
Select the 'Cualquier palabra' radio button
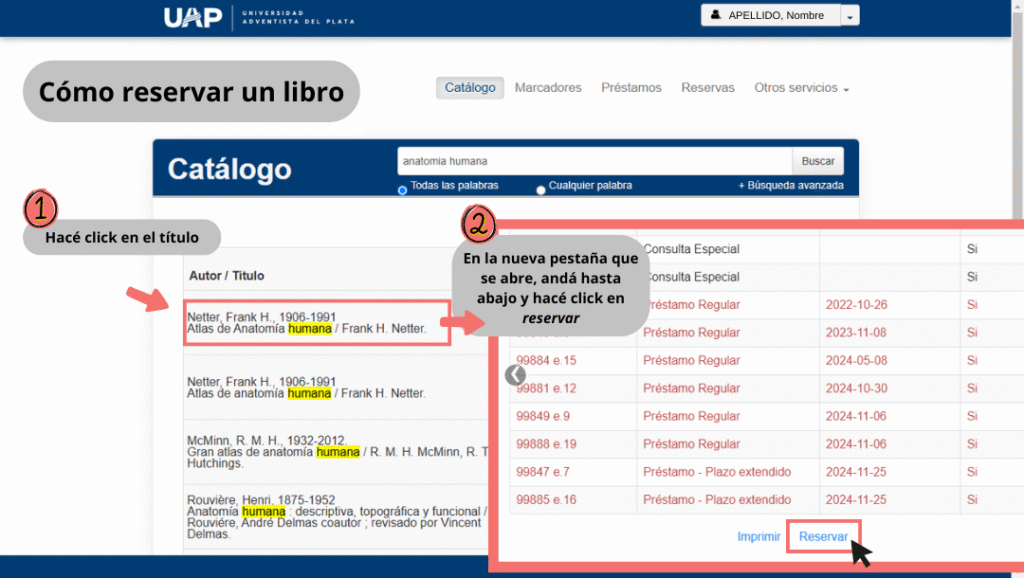pos(541,189)
